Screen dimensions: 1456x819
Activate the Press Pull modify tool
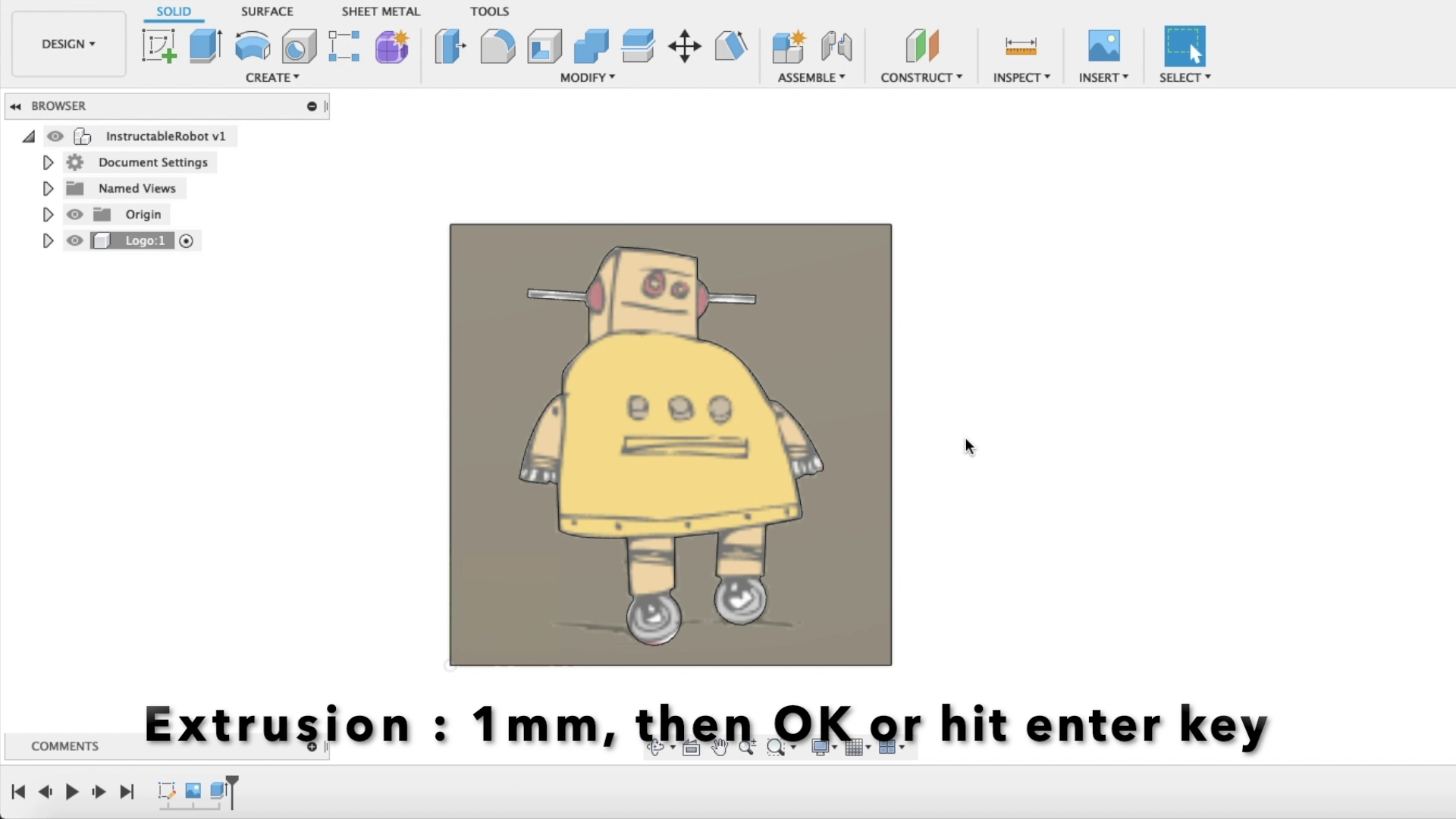click(x=450, y=45)
